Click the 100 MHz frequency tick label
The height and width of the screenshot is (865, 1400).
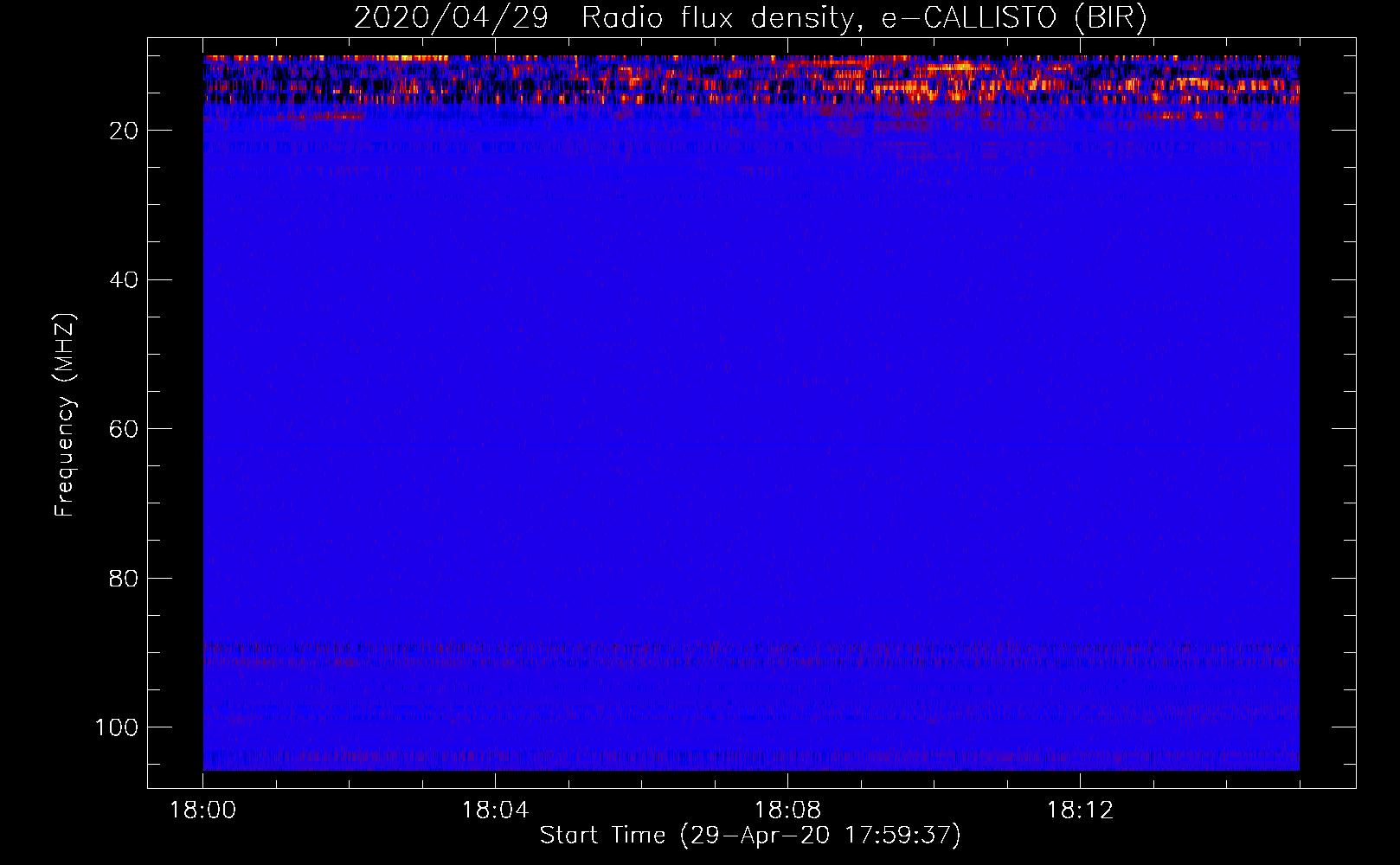117,727
